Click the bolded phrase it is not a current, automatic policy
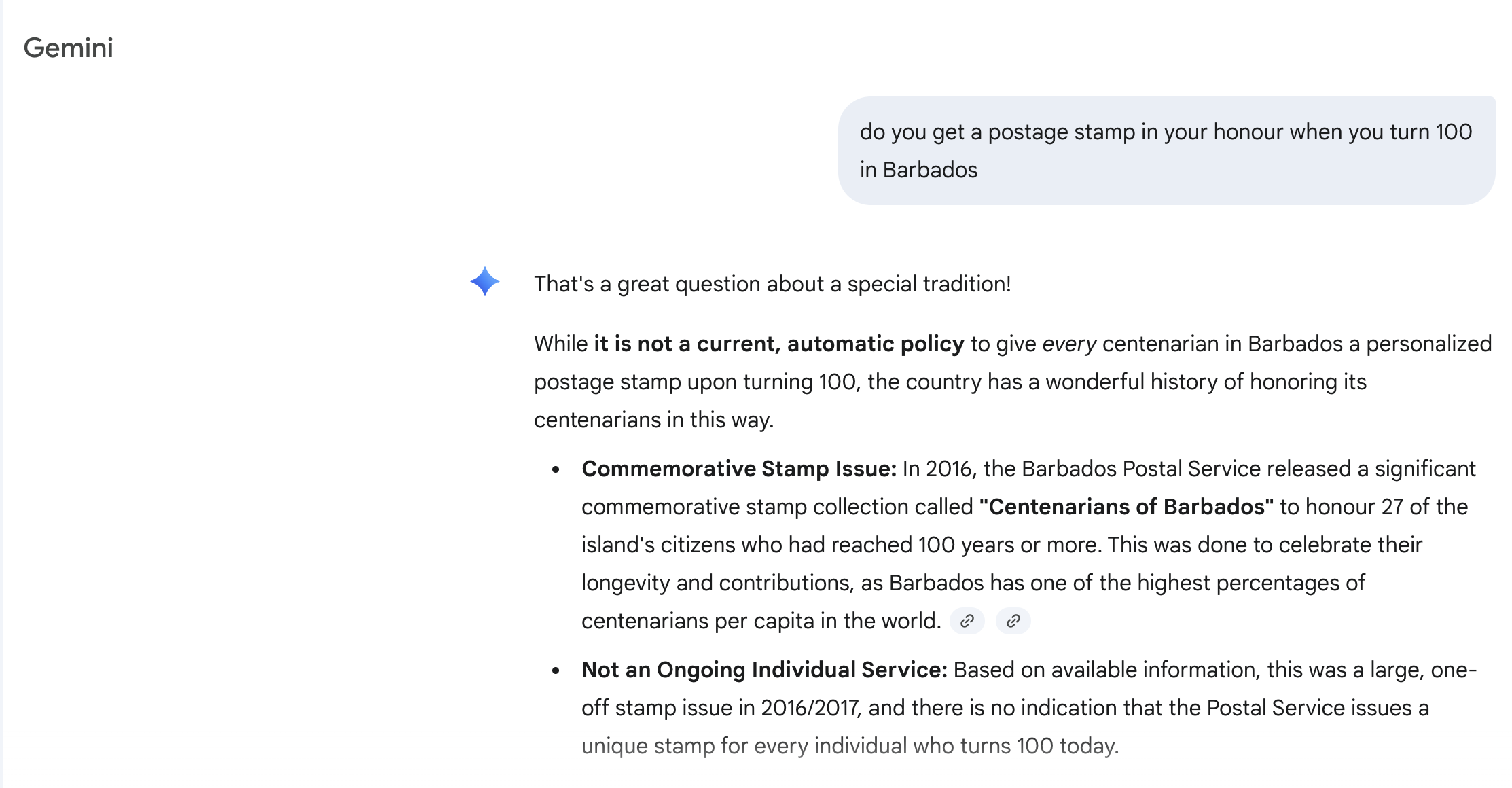The height and width of the screenshot is (788, 1512). tap(777, 344)
